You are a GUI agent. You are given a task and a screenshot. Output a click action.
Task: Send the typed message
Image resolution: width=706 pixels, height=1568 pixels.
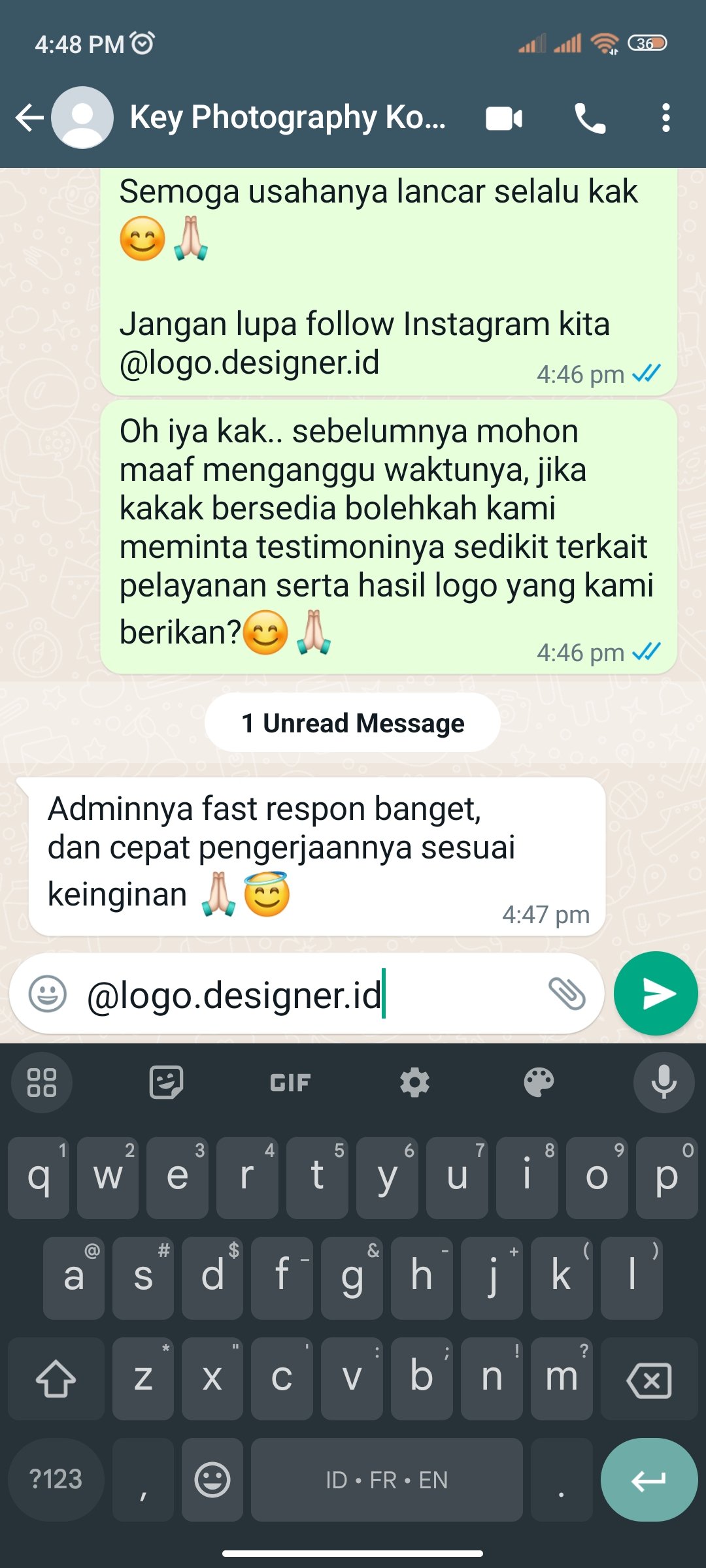[x=656, y=994]
